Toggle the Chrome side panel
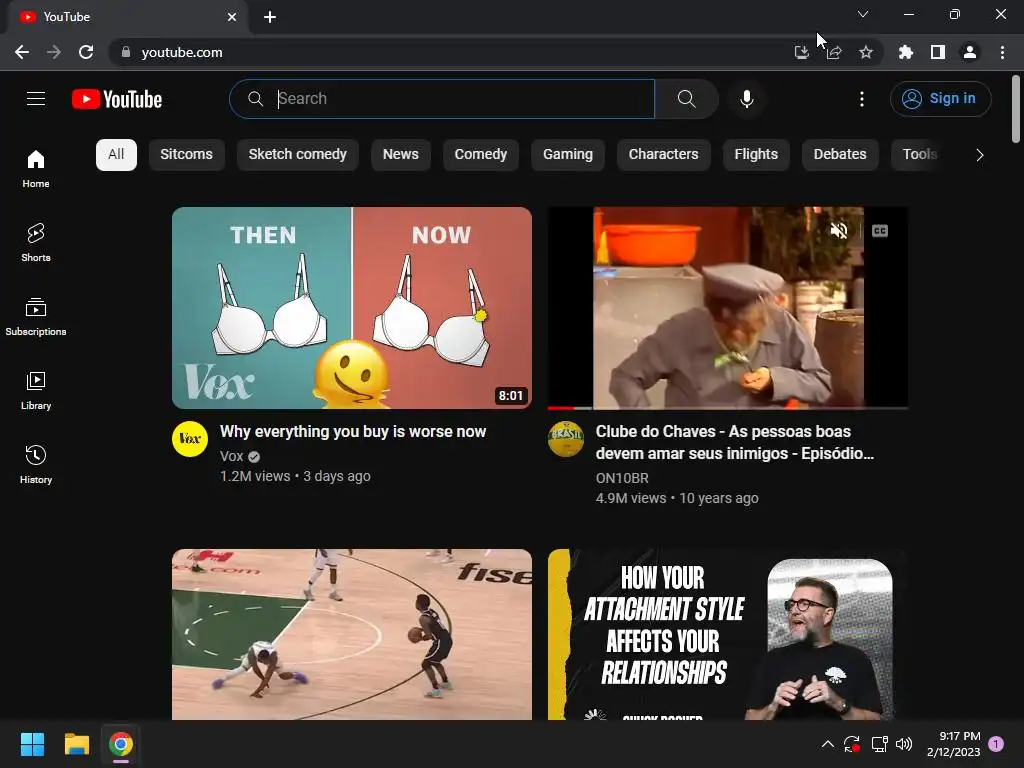The height and width of the screenshot is (768, 1024). (x=938, y=52)
